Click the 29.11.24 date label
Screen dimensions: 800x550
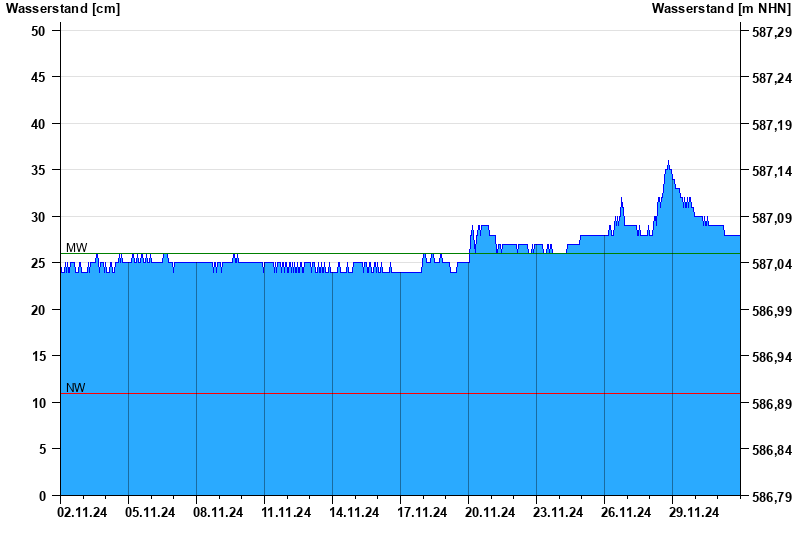click(694, 512)
